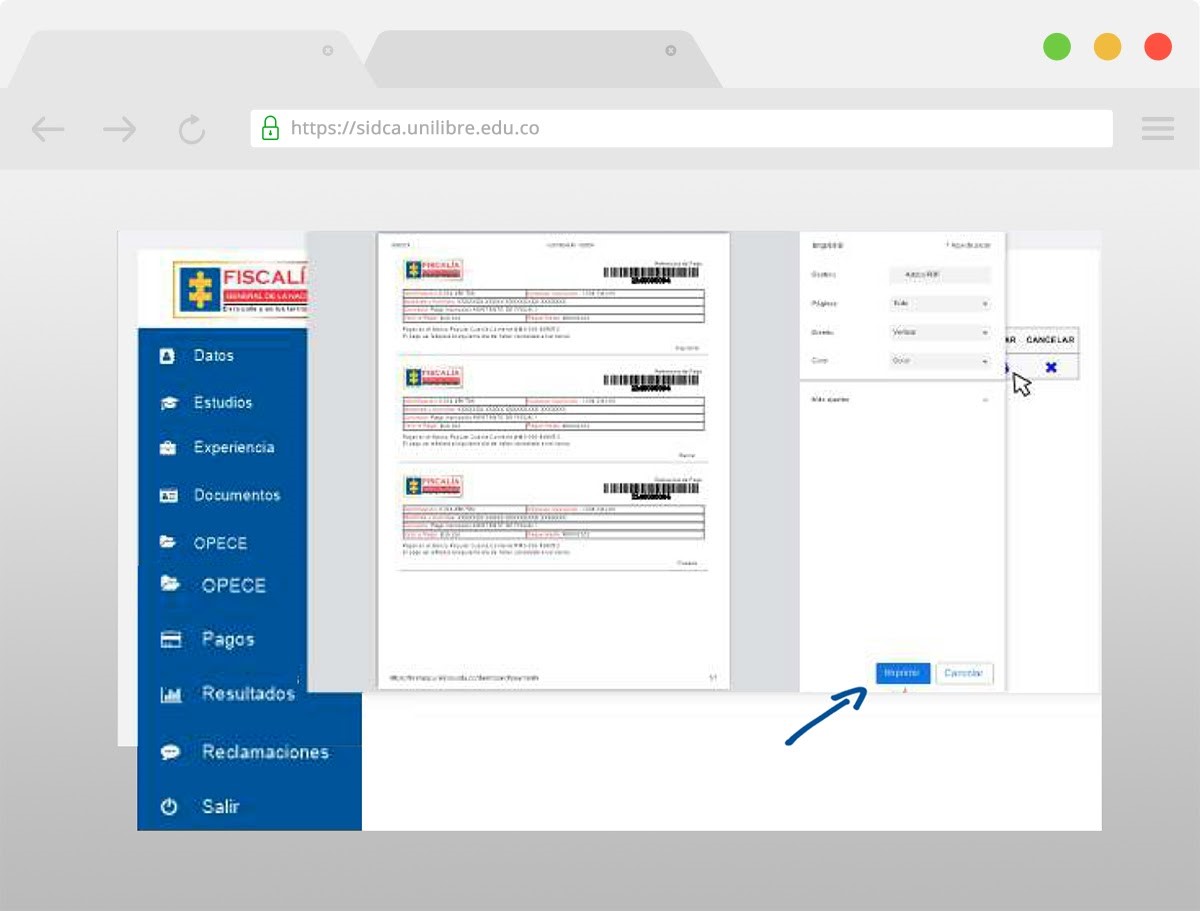Click the Salir power icon
Viewport: 1200px width, 911px height.
[169, 806]
